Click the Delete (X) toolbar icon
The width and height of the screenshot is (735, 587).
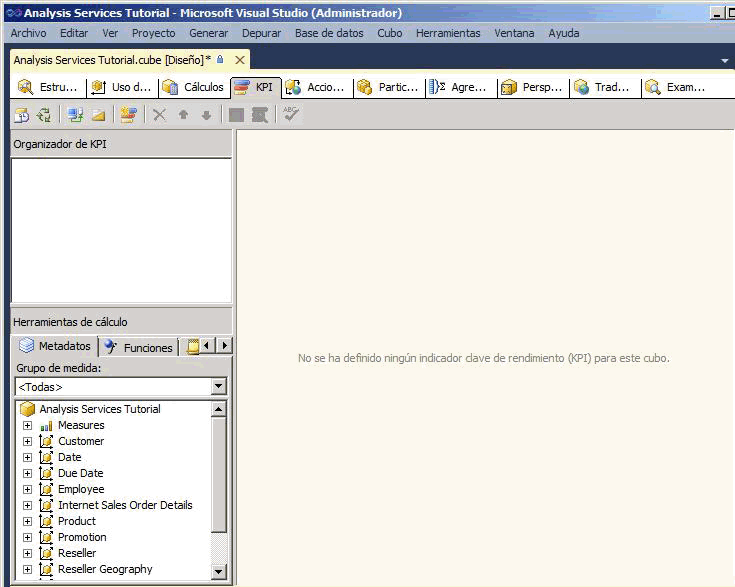click(159, 115)
